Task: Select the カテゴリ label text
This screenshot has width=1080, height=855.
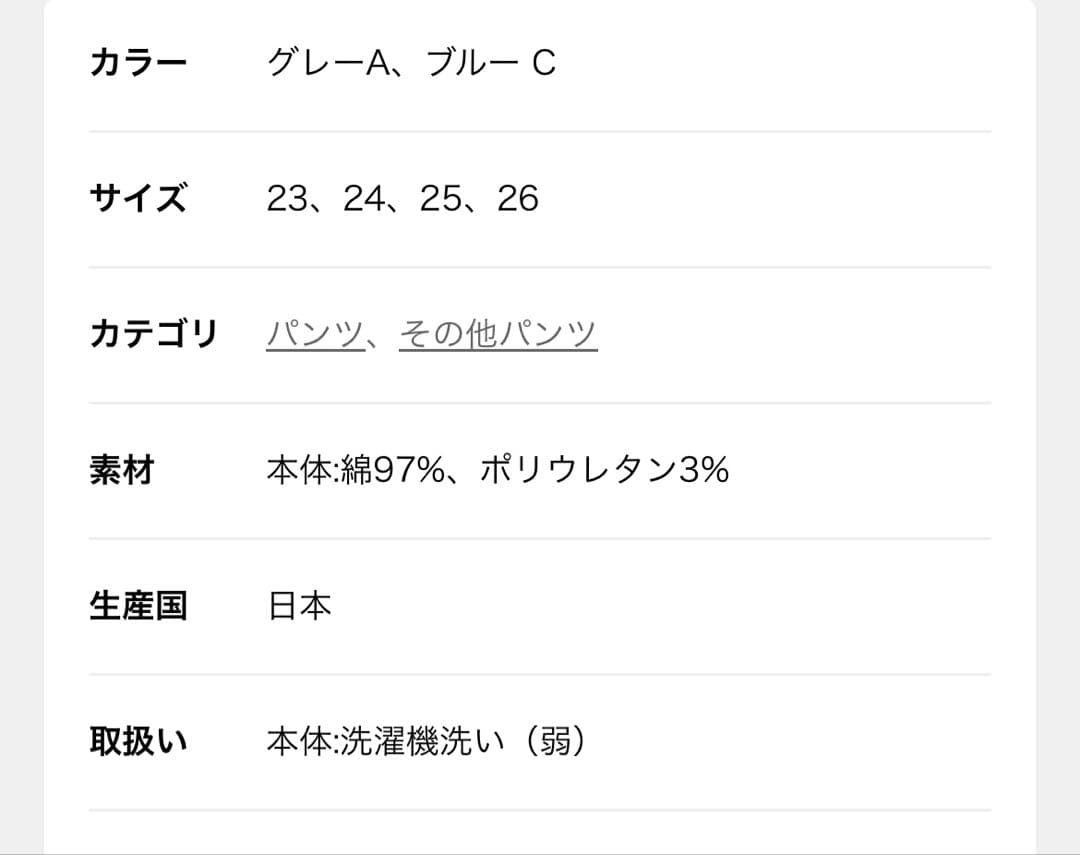Action: pos(153,334)
